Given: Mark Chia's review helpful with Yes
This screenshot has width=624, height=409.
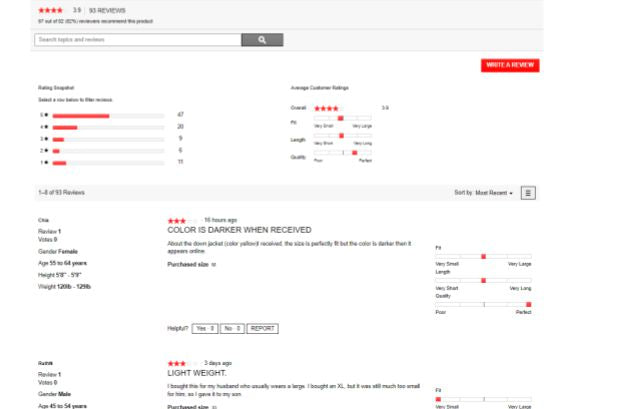Looking at the screenshot, I should [x=204, y=328].
